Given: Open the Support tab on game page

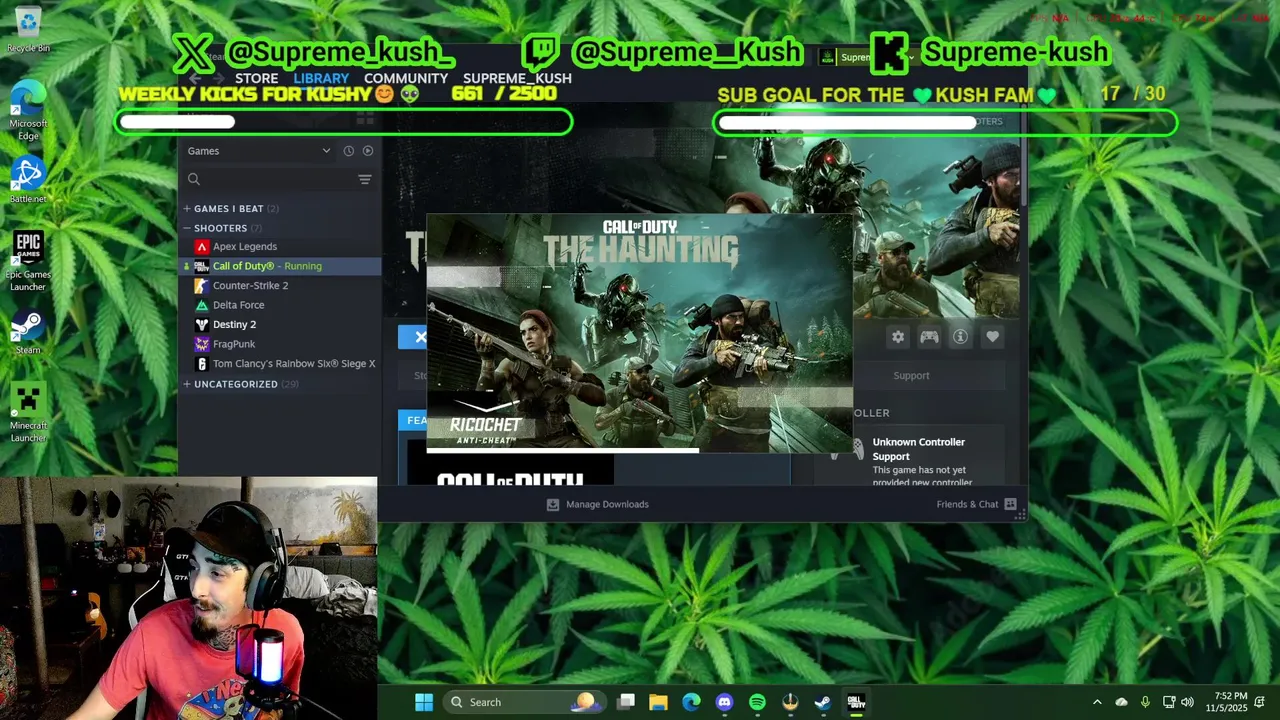Looking at the screenshot, I should (911, 376).
